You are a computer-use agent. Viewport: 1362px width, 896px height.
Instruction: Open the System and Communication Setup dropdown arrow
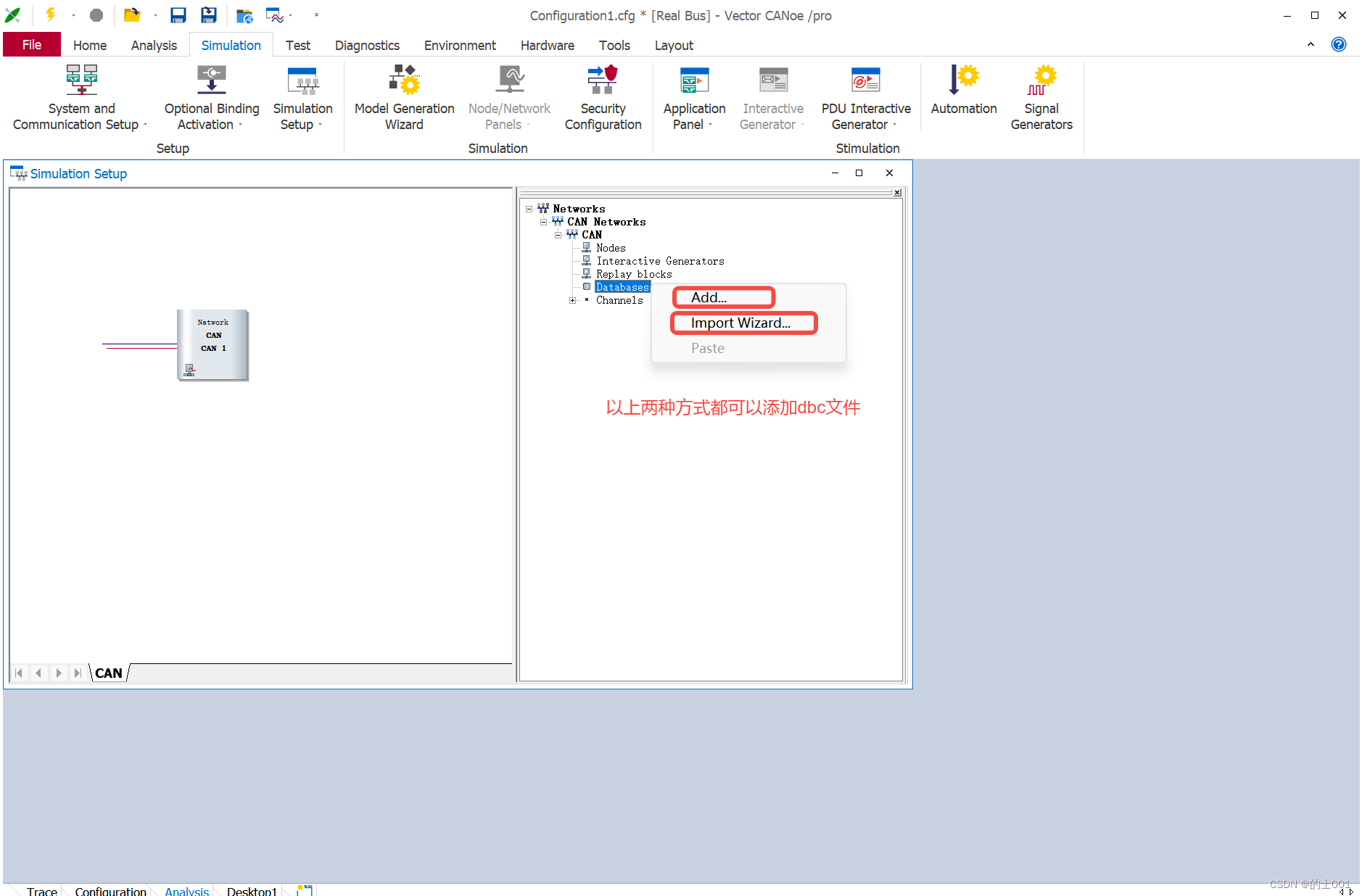point(145,125)
